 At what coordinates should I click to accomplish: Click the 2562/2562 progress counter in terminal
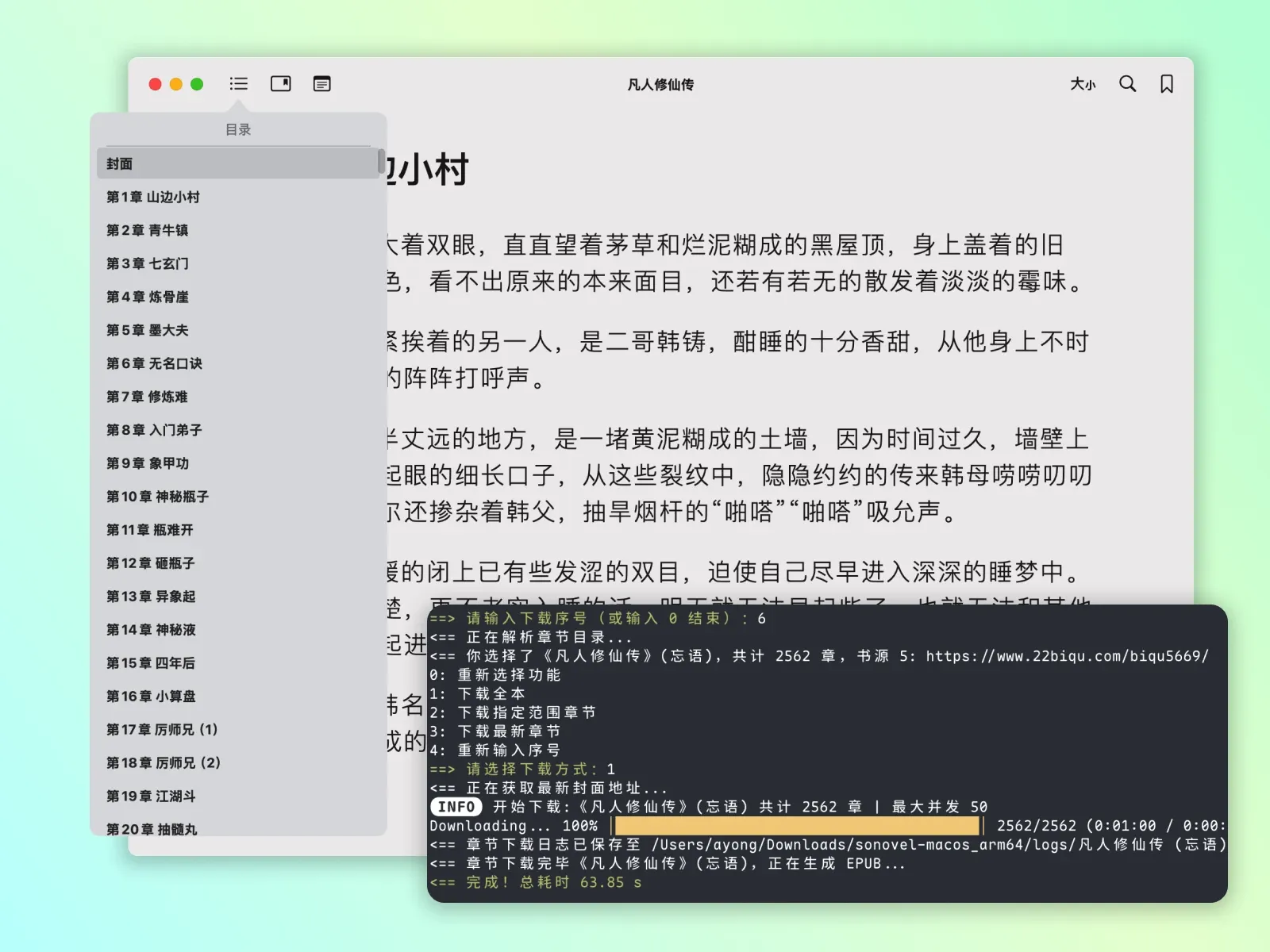pyautogui.click(x=1037, y=826)
